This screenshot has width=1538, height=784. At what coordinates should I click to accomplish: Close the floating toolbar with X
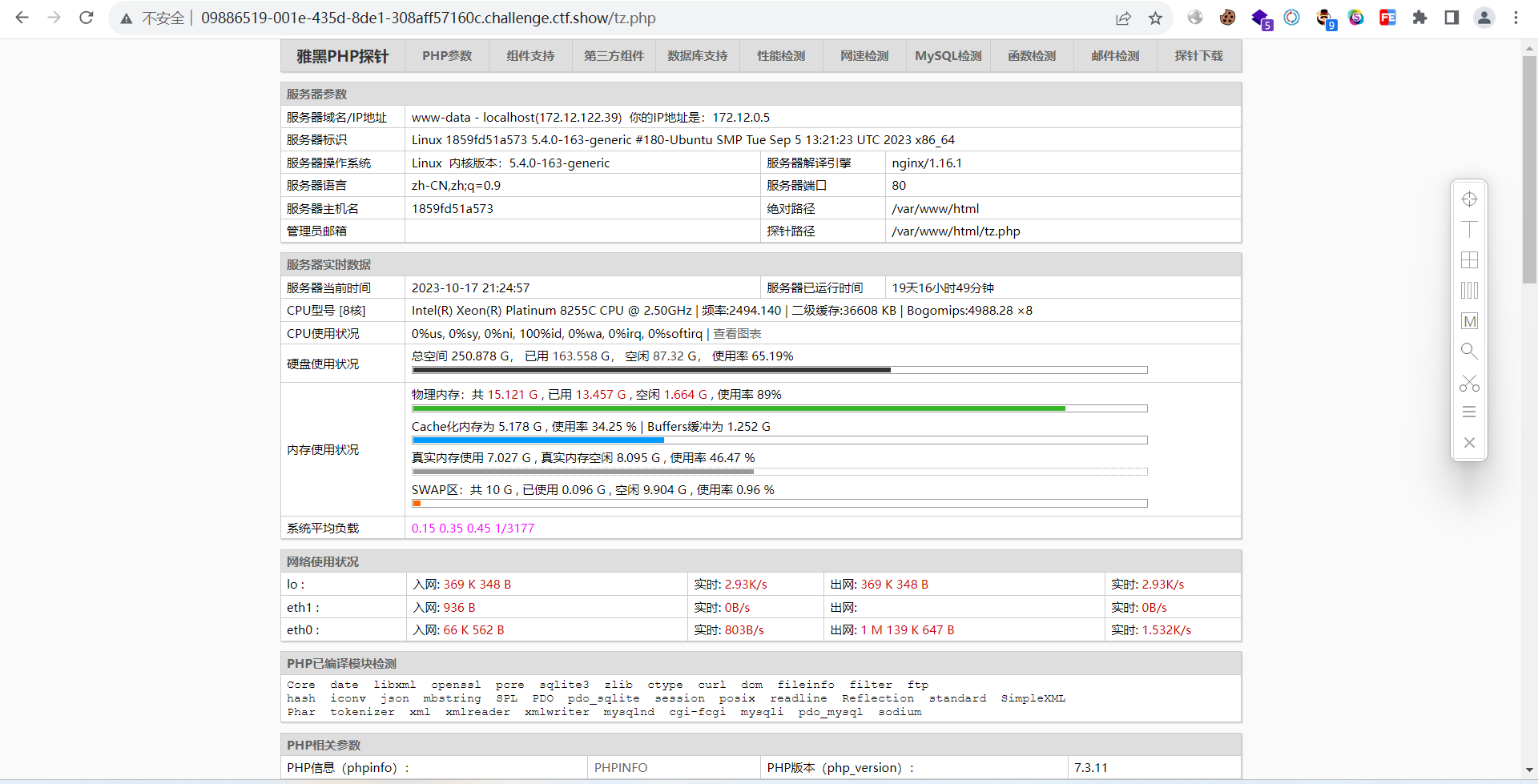[1469, 442]
